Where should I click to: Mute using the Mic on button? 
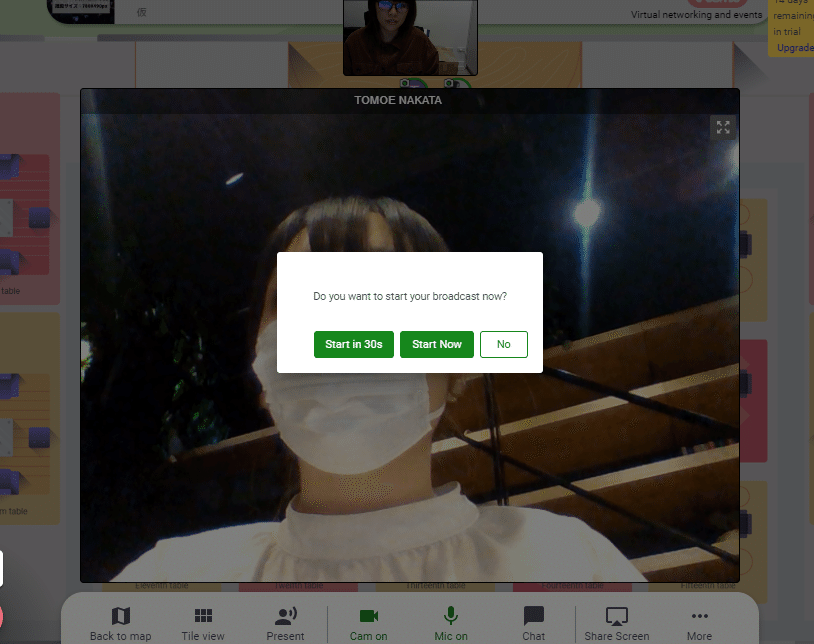451,624
